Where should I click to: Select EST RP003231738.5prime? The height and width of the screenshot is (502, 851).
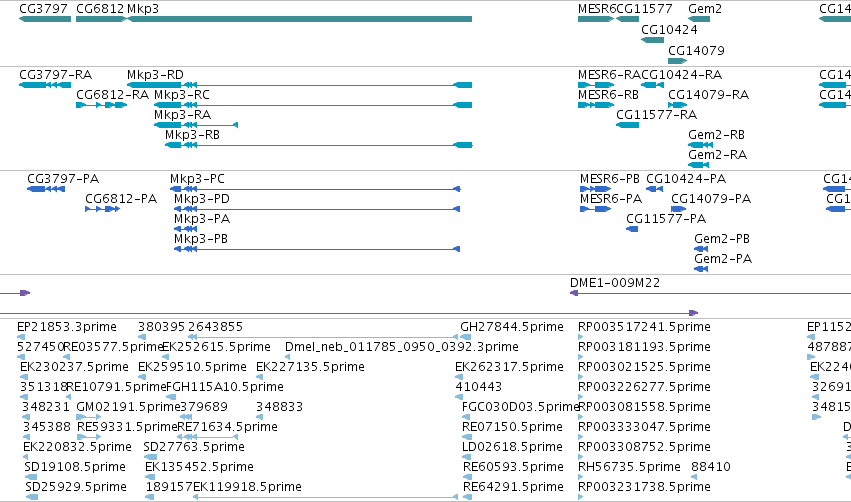coord(644,487)
